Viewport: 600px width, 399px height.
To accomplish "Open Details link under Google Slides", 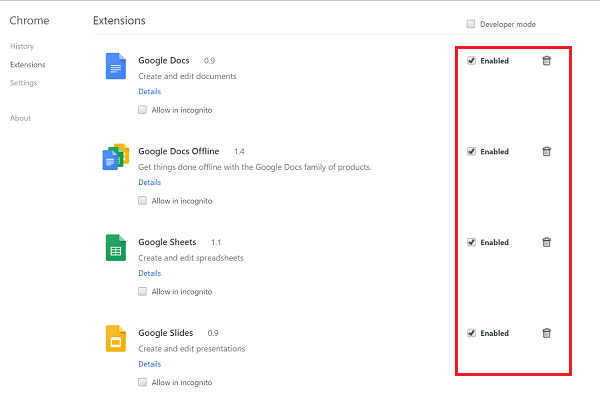I will 150,364.
